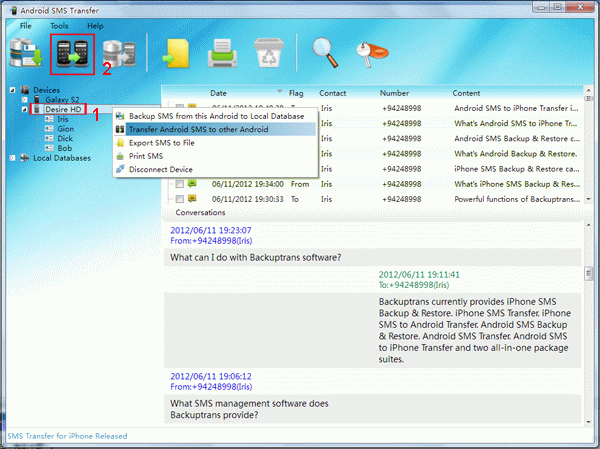The image size is (600, 449).
Task: Click the Flag column header
Action: tap(296, 93)
